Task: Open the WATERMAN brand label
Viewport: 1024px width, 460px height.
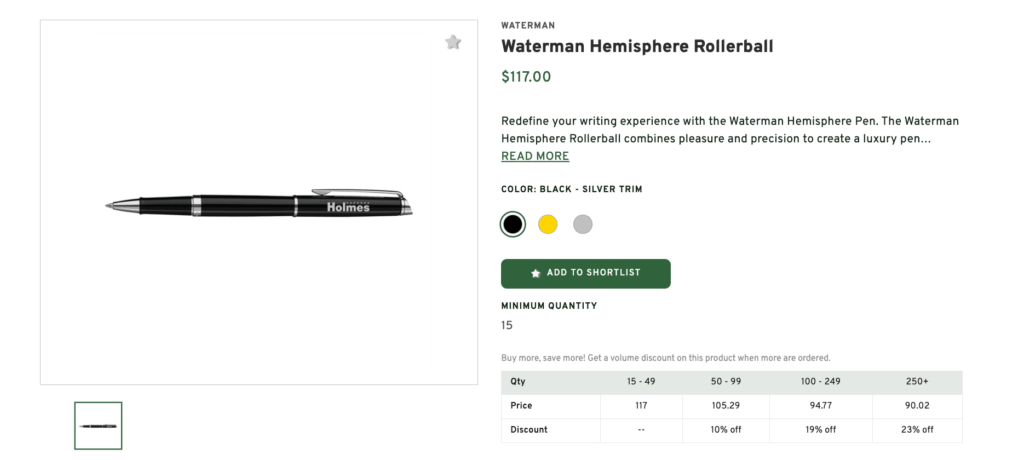Action: tap(528, 25)
